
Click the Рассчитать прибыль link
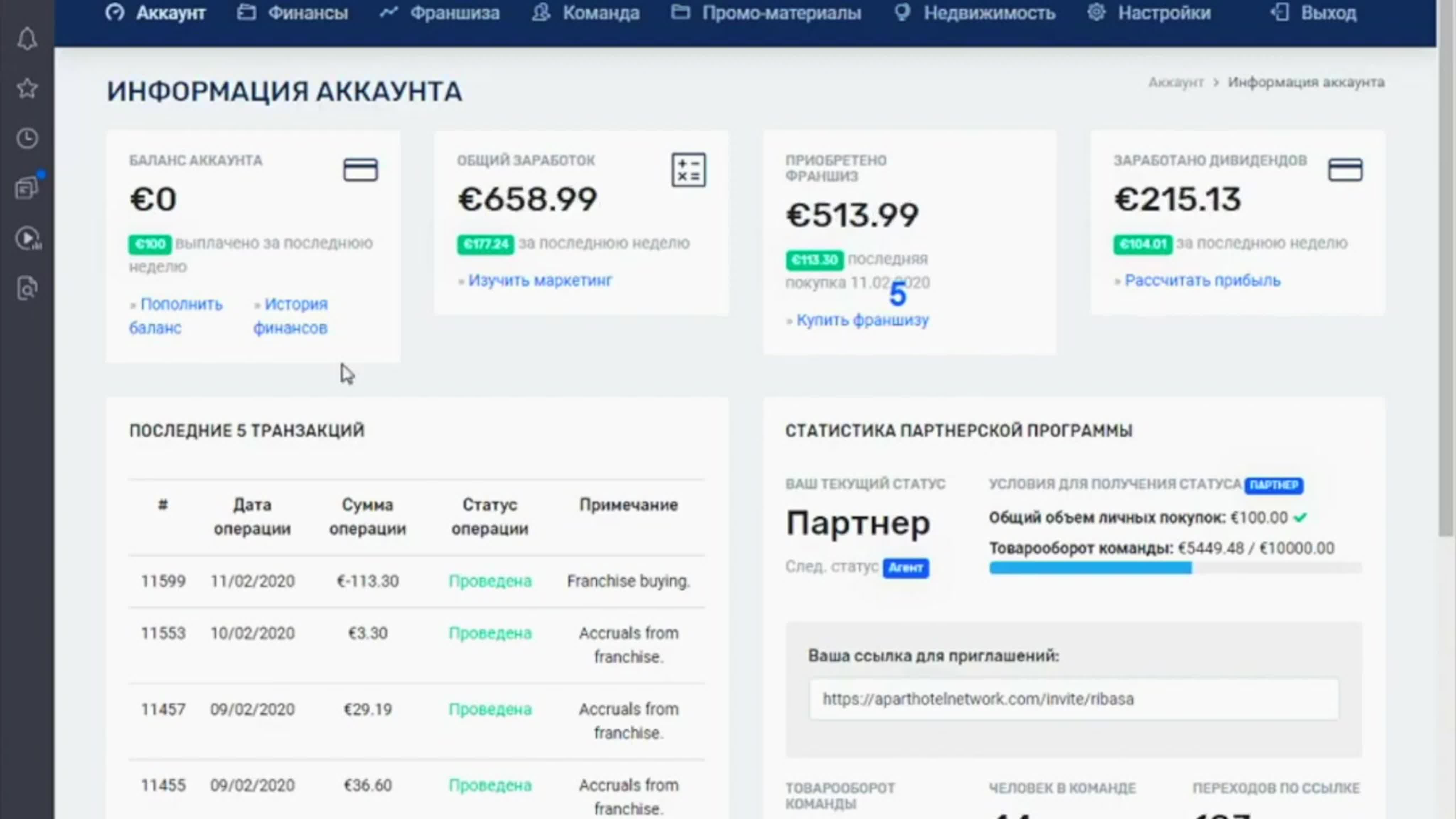(1202, 280)
